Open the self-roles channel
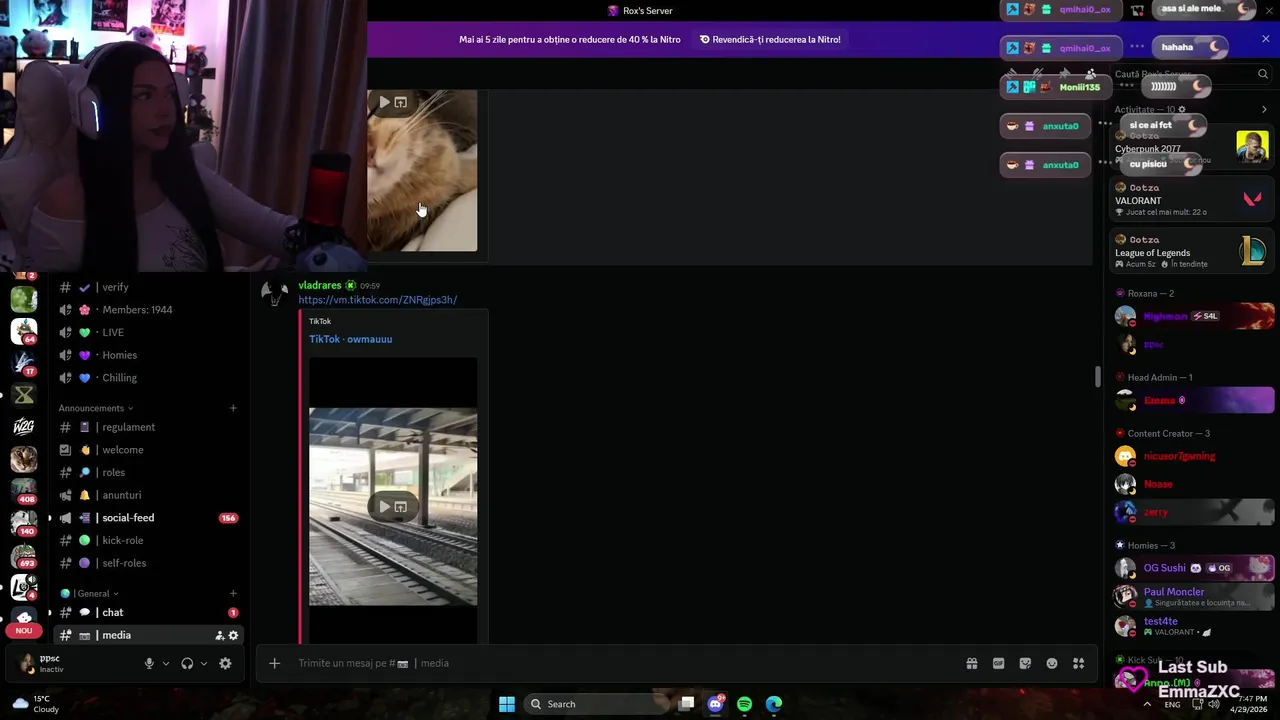 [148, 563]
